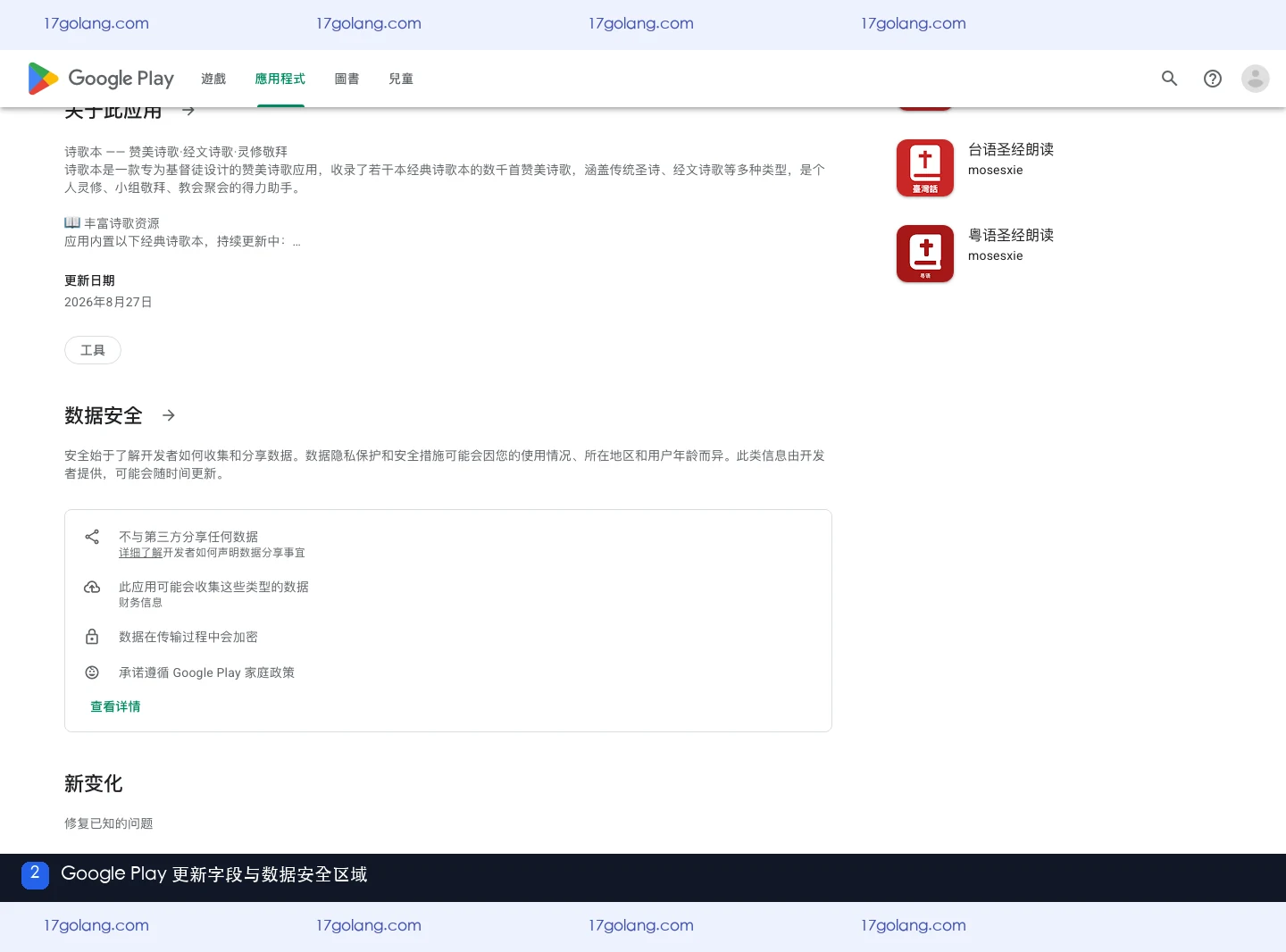Switch to the 圖書 tab

[x=347, y=79]
